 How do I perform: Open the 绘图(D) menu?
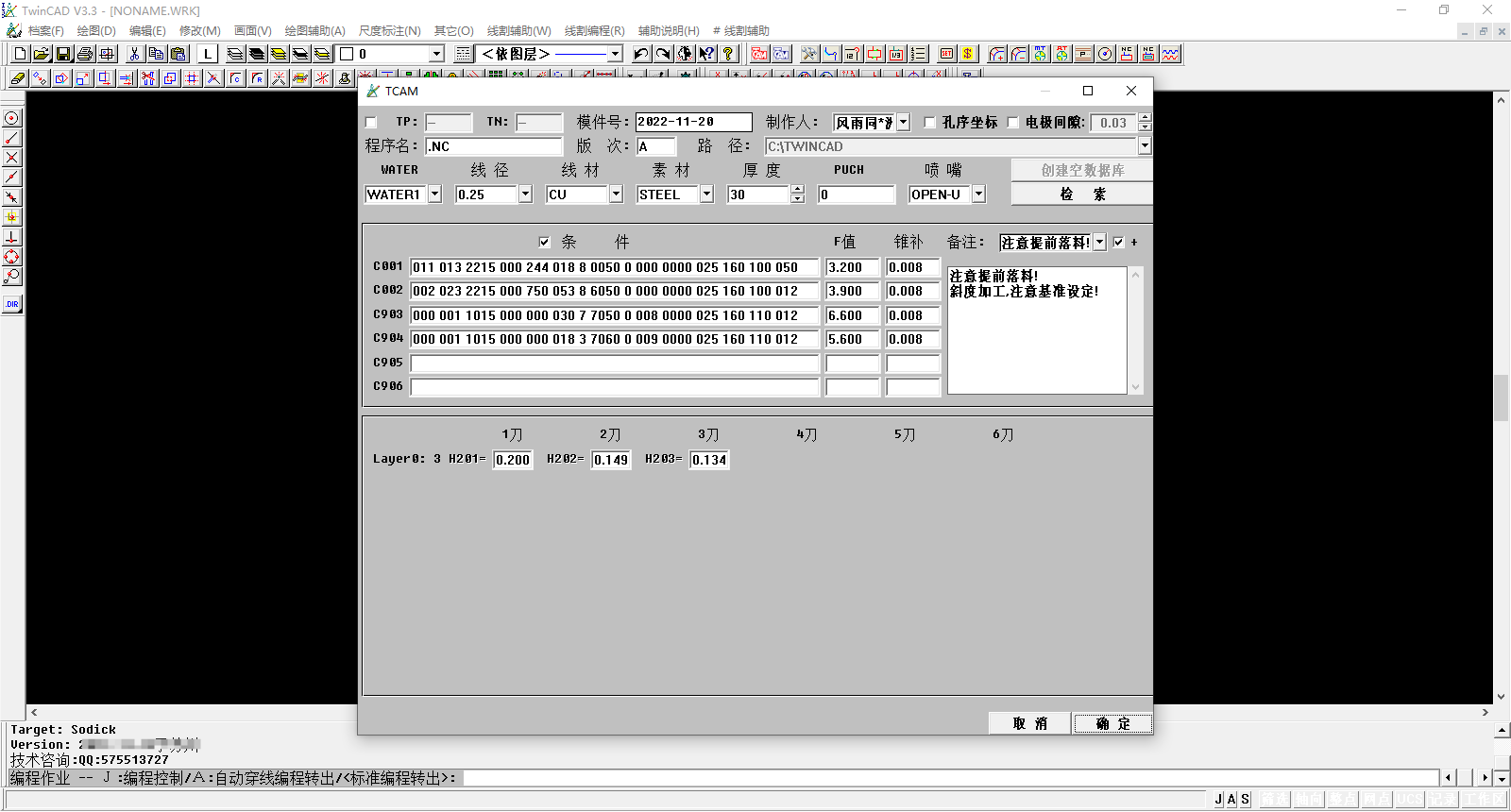click(x=96, y=31)
